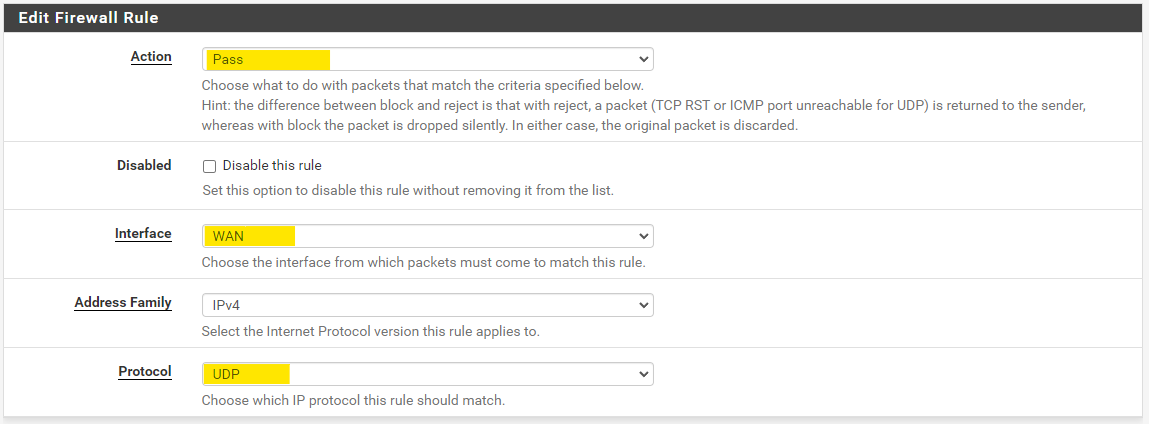Viewport: 1149px width, 424px height.
Task: Click the chevron arrow of Action select
Action: click(643, 59)
